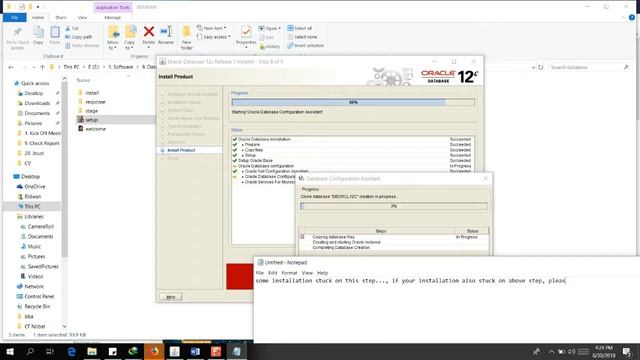Click the Name column header

83,80
